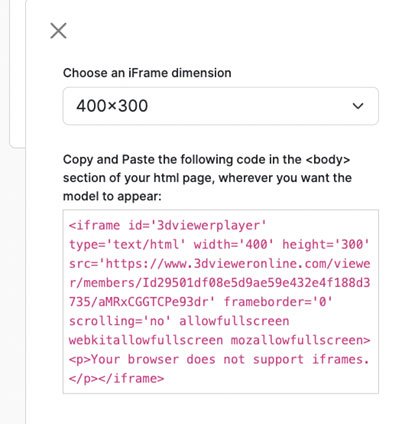
Task: Click the width='400' attribute in code
Action: click(234, 244)
